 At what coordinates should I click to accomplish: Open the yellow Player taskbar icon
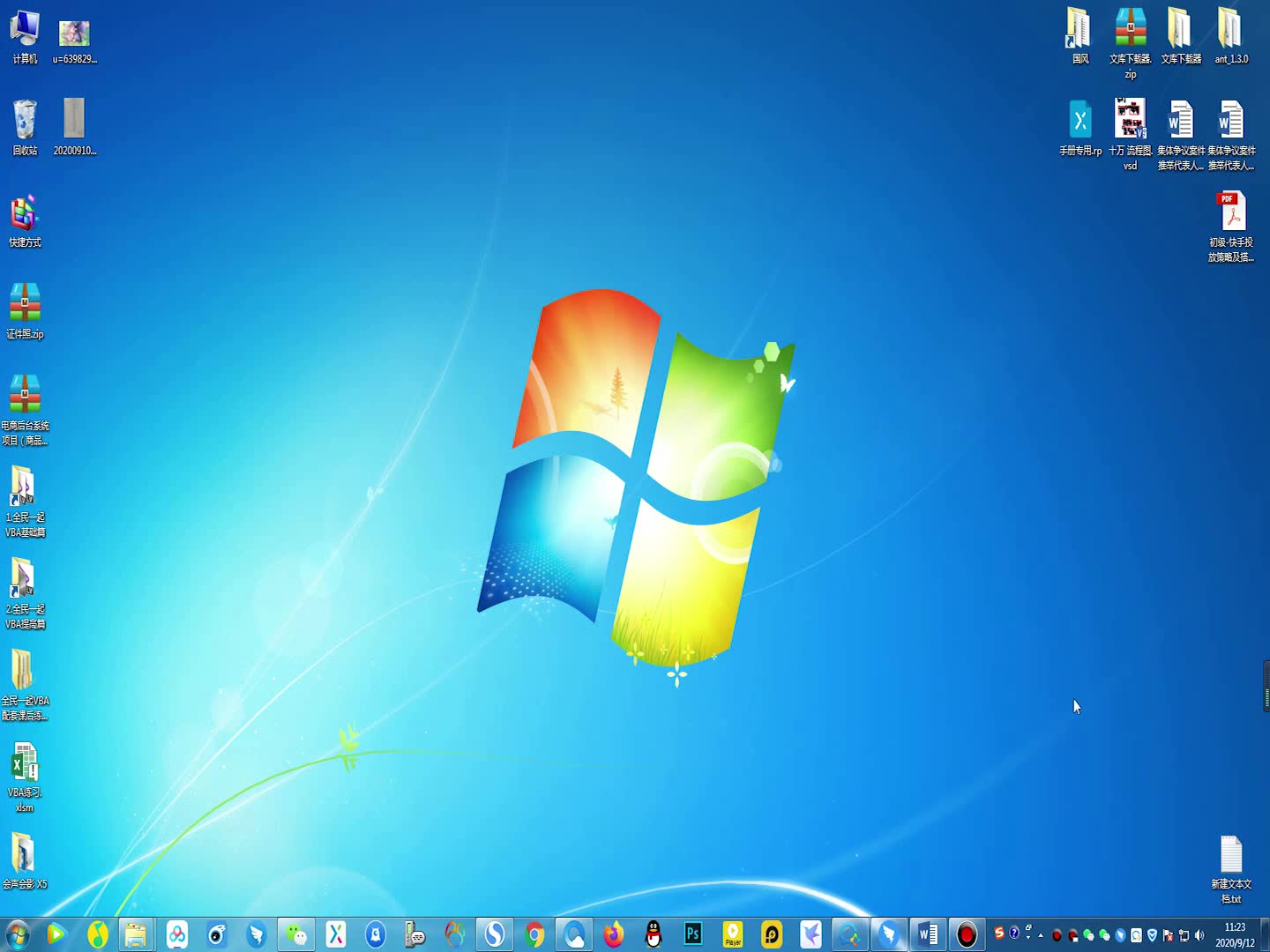(x=733, y=934)
